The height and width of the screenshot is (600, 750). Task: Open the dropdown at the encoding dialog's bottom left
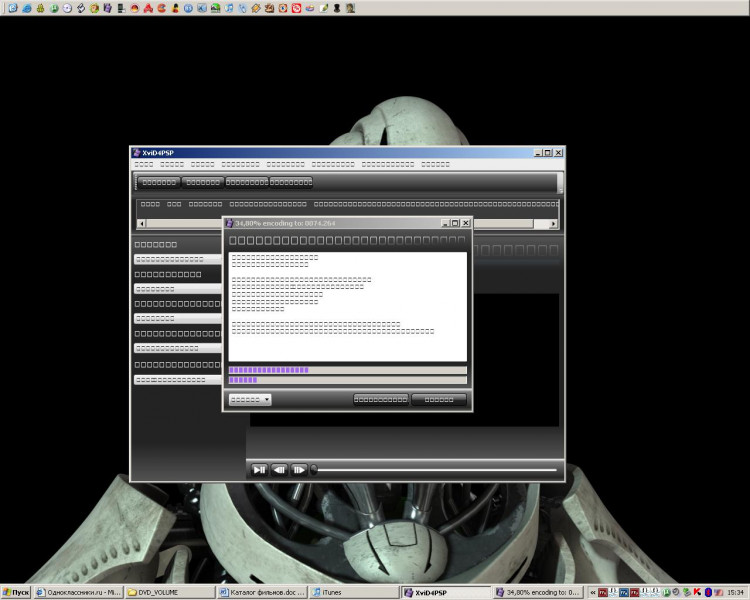[250, 399]
